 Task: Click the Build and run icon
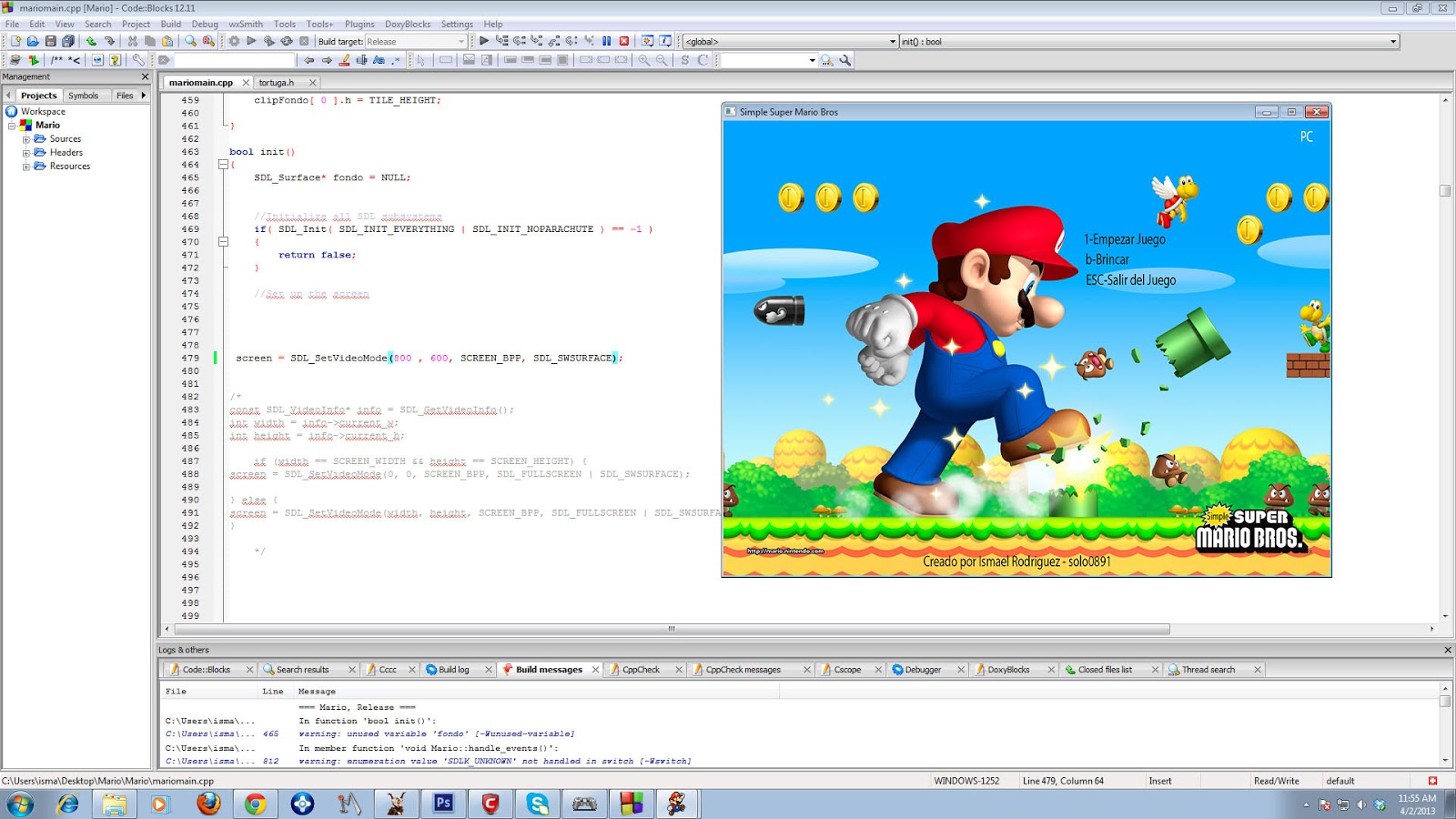point(268,41)
